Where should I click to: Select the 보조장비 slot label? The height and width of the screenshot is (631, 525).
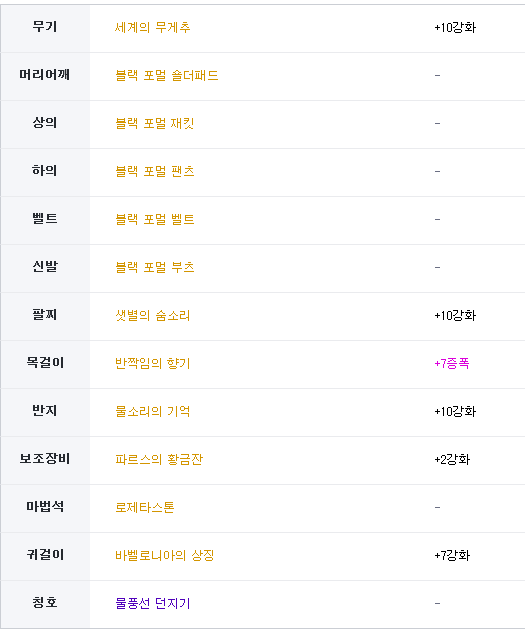[x=45, y=459]
